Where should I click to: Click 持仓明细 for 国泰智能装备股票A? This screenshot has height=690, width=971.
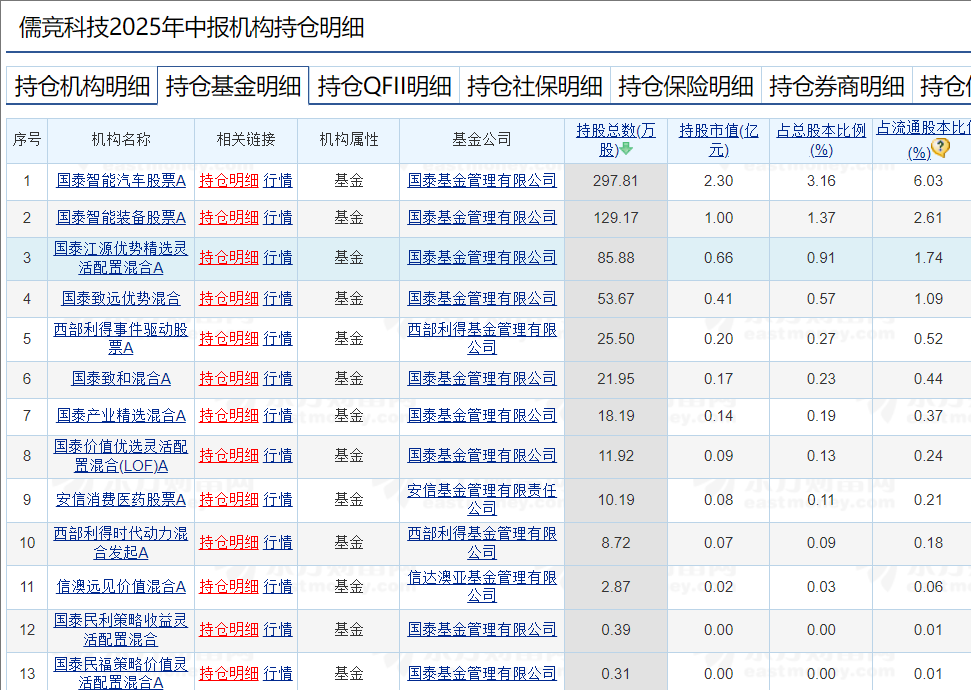click(229, 218)
